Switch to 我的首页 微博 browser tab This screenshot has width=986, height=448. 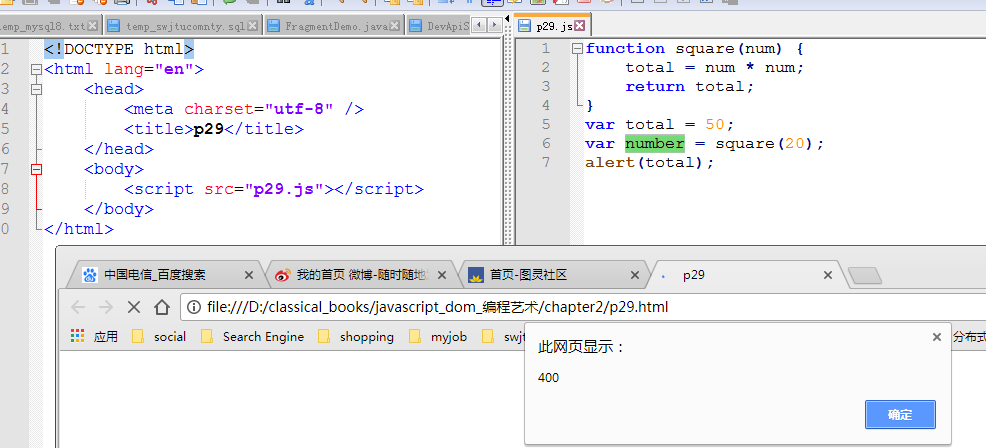pos(362,275)
